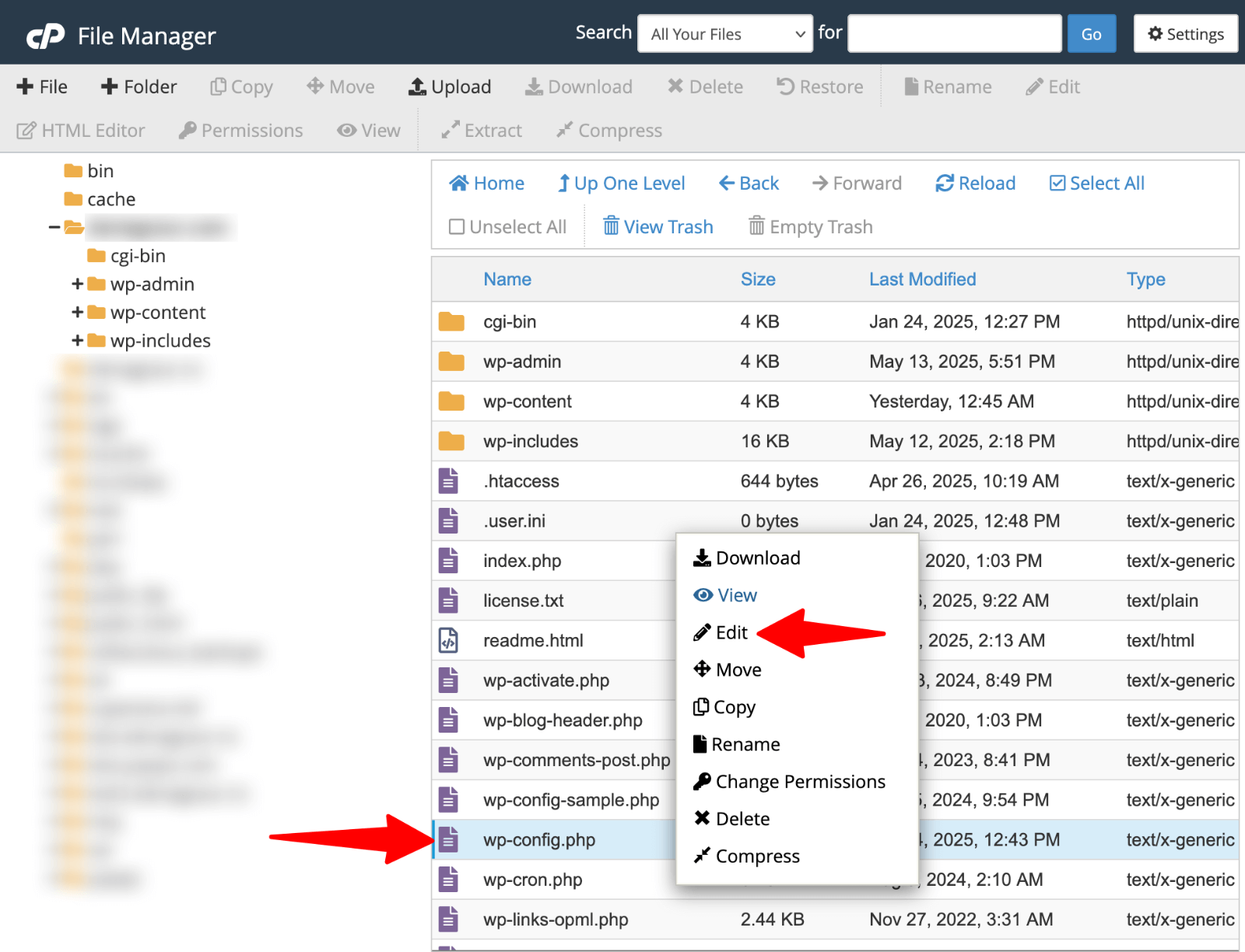Screen dimensions: 1245x952
Task: Check the Select All checkbox
Action: [1057, 183]
